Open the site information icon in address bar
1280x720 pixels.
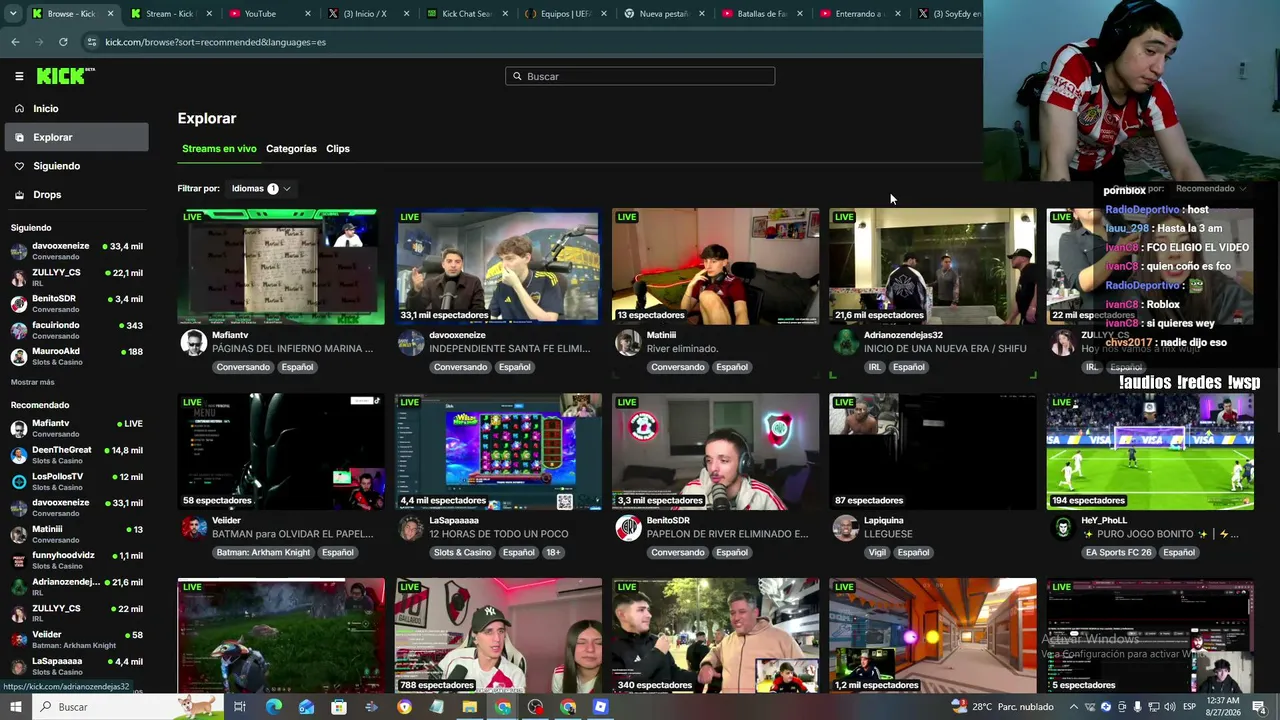coord(92,42)
